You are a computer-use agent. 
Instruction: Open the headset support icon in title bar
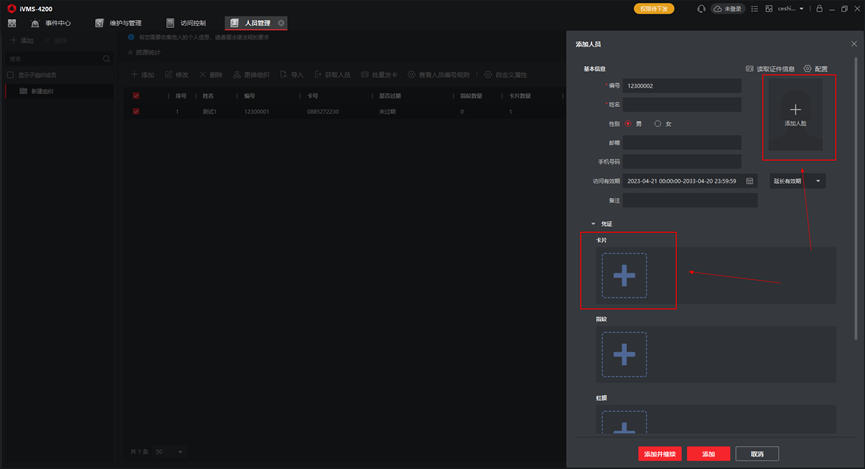pyautogui.click(x=701, y=9)
